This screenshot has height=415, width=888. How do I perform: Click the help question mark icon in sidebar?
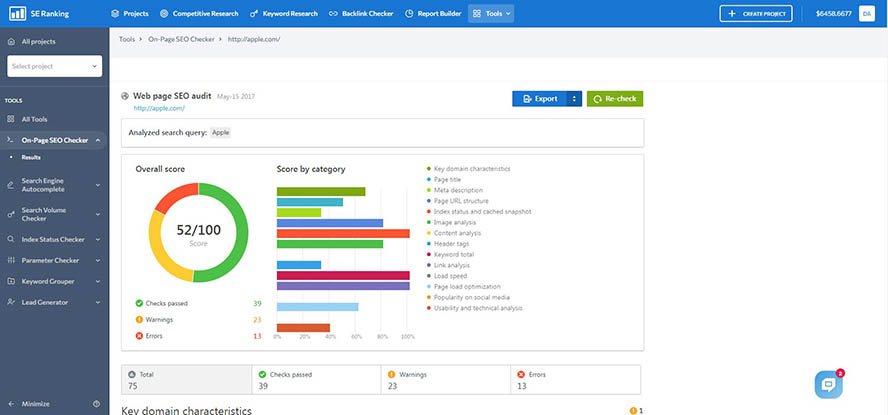point(96,404)
